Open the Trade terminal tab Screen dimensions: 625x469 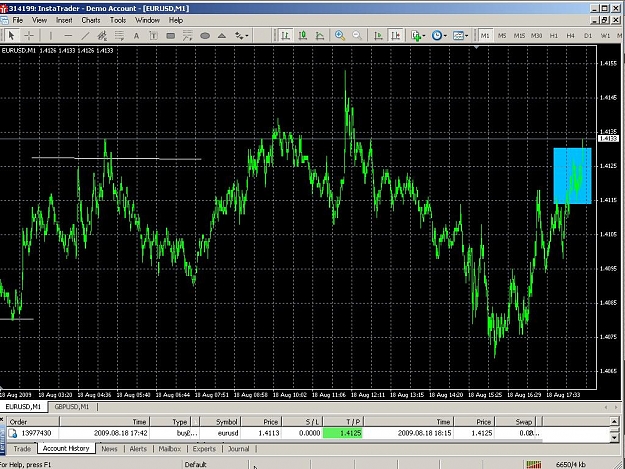point(22,449)
